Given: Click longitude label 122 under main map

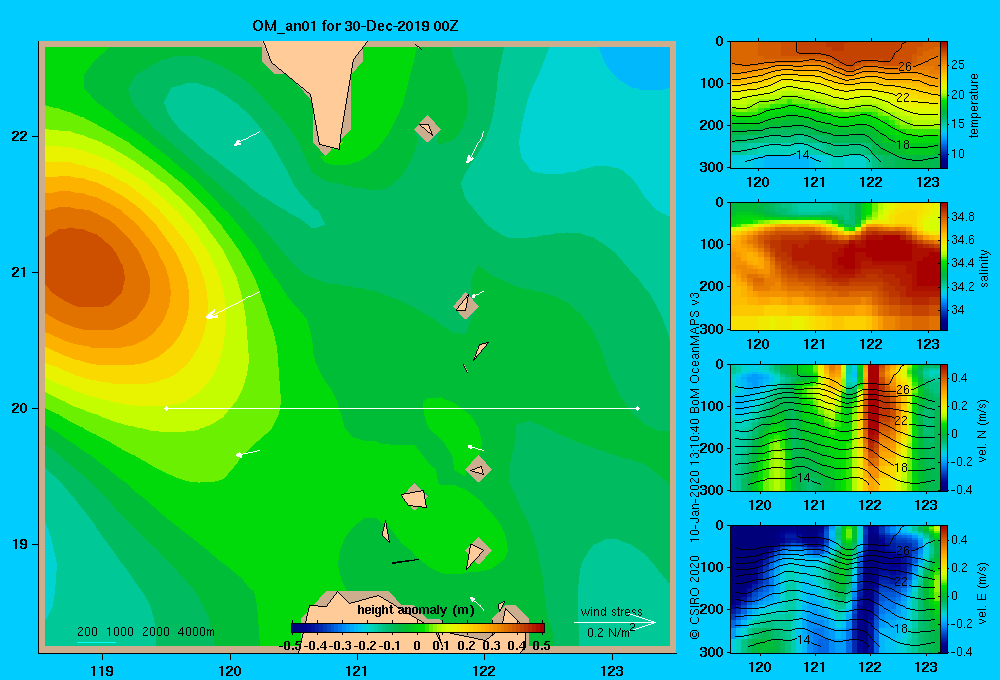Looking at the screenshot, I should 484,671.
